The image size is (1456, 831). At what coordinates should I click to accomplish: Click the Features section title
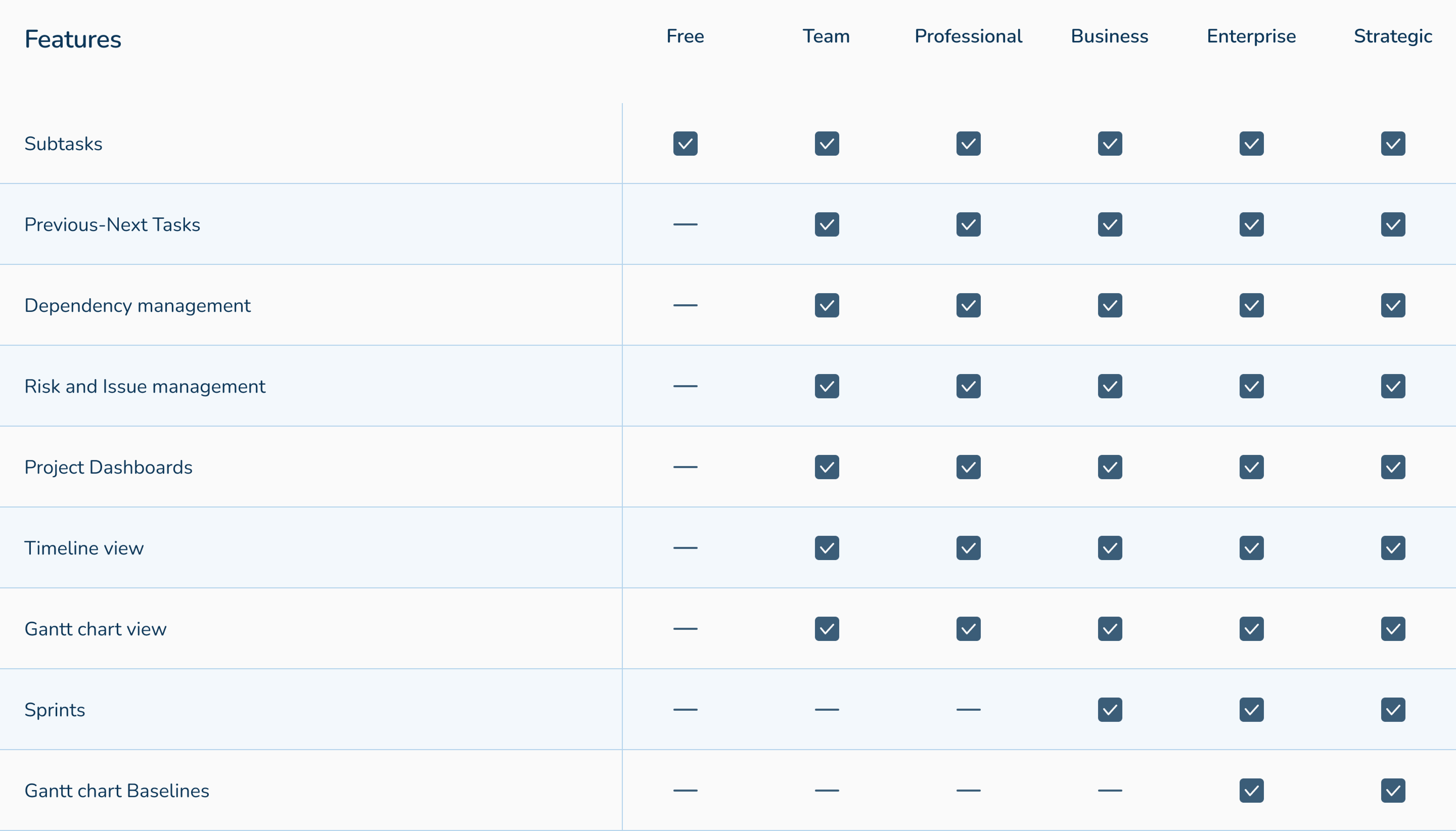73,39
